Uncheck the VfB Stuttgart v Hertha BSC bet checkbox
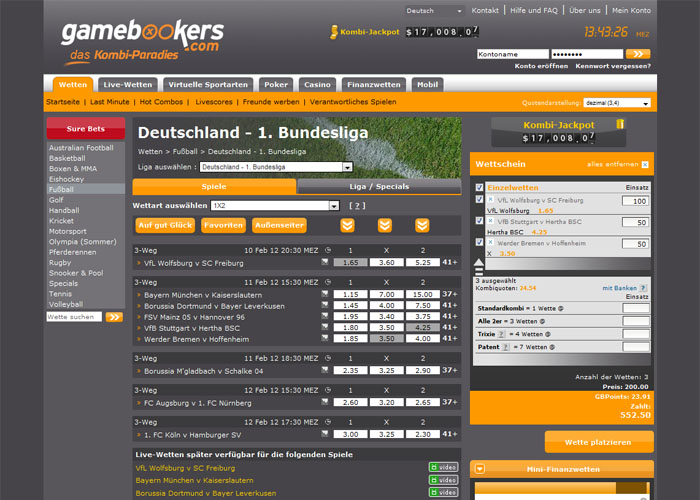 pyautogui.click(x=479, y=221)
